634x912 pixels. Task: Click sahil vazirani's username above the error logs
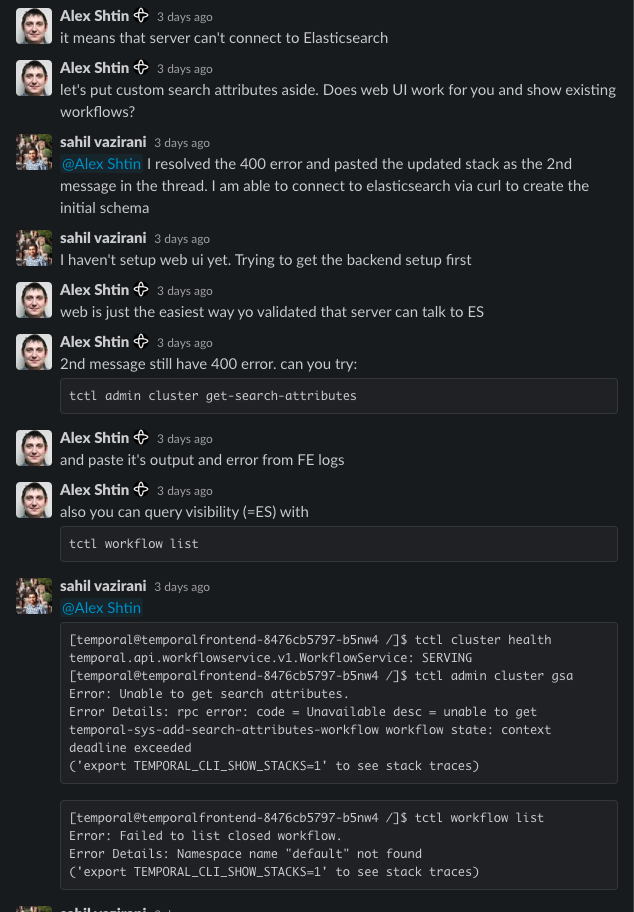pos(103,586)
